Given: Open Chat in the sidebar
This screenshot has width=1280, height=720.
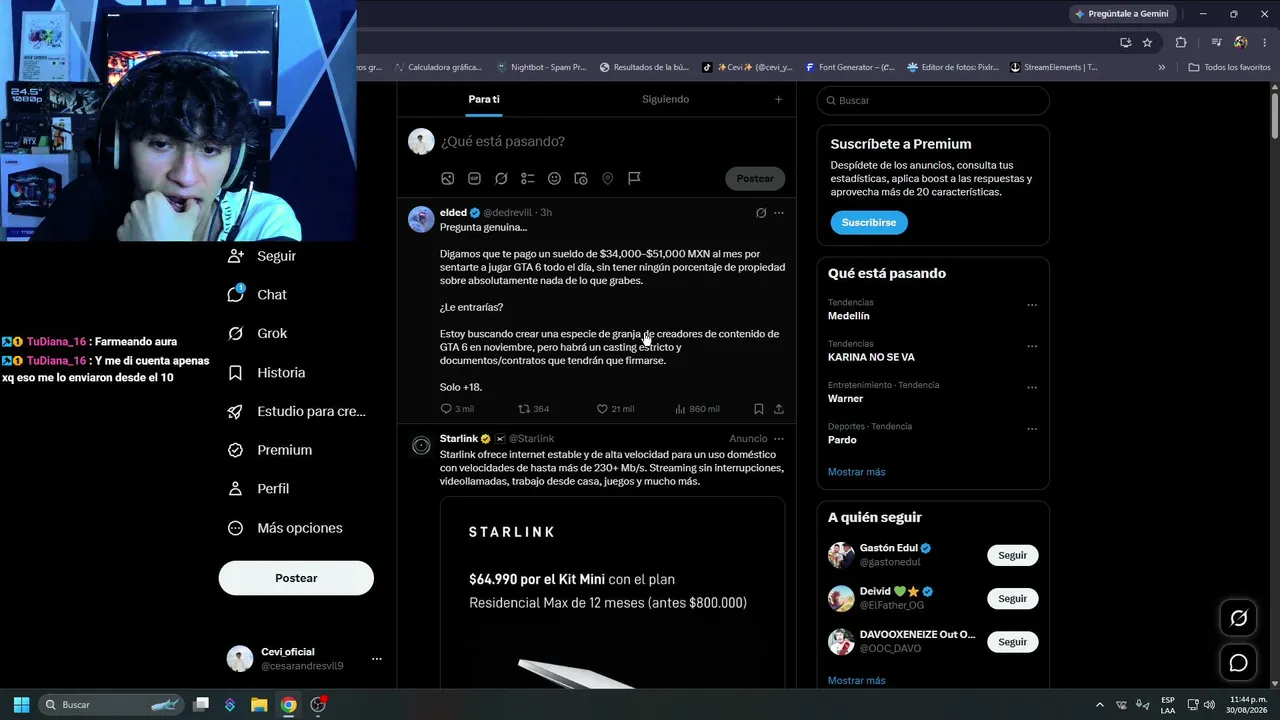Looking at the screenshot, I should (257, 295).
